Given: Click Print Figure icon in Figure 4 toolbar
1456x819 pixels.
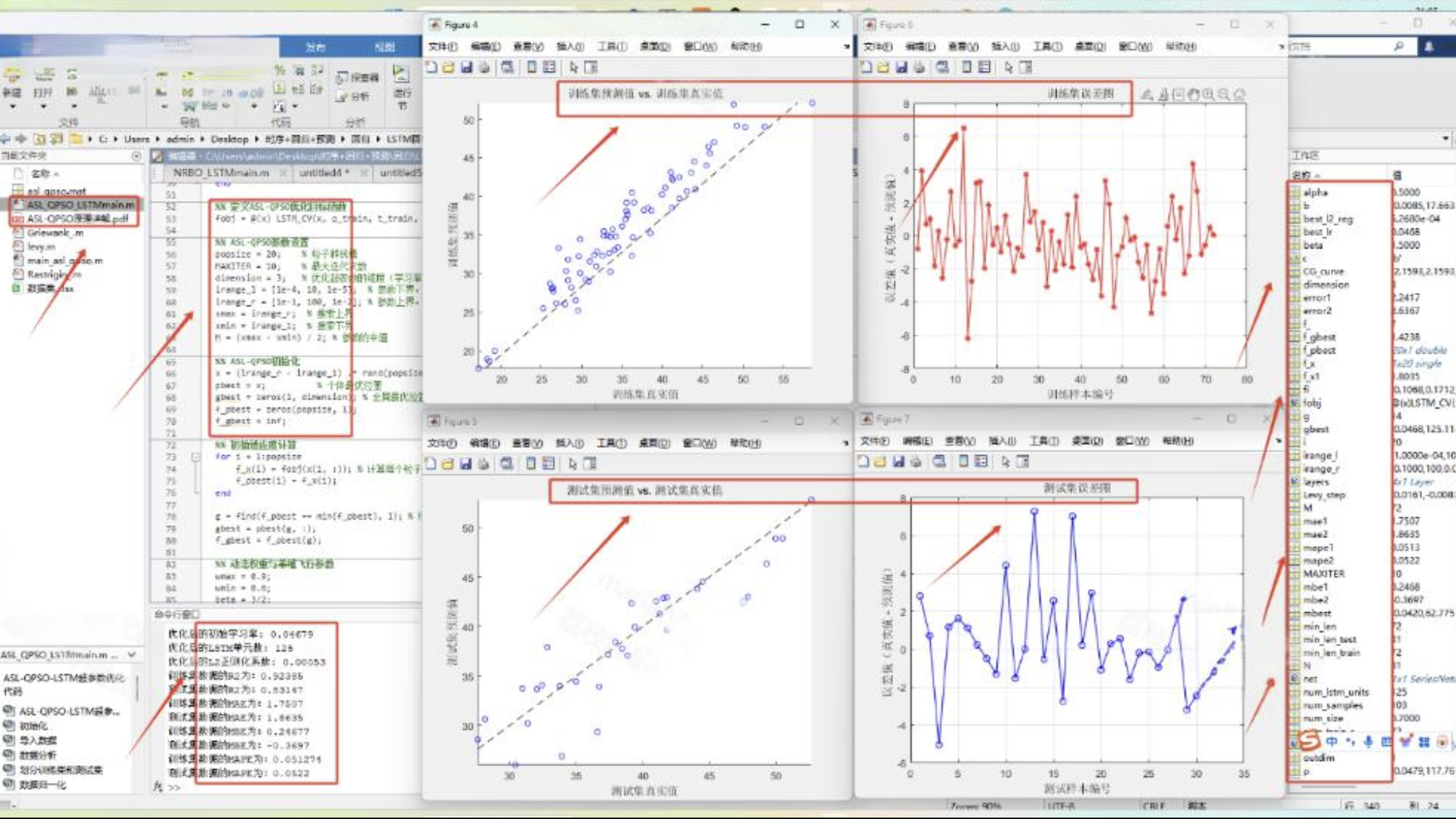Looking at the screenshot, I should (x=484, y=67).
